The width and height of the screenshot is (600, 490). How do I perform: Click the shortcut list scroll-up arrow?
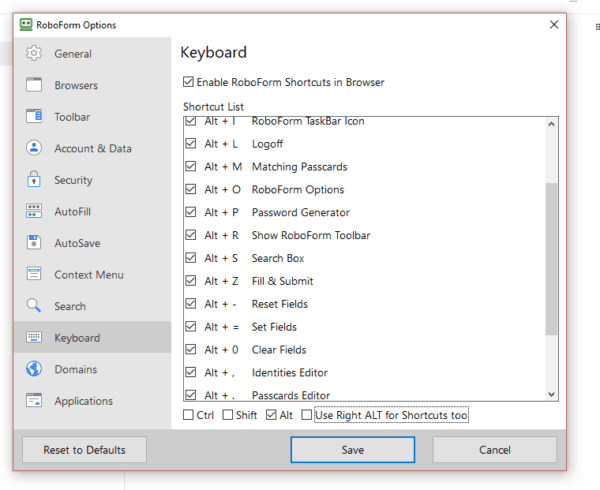551,124
